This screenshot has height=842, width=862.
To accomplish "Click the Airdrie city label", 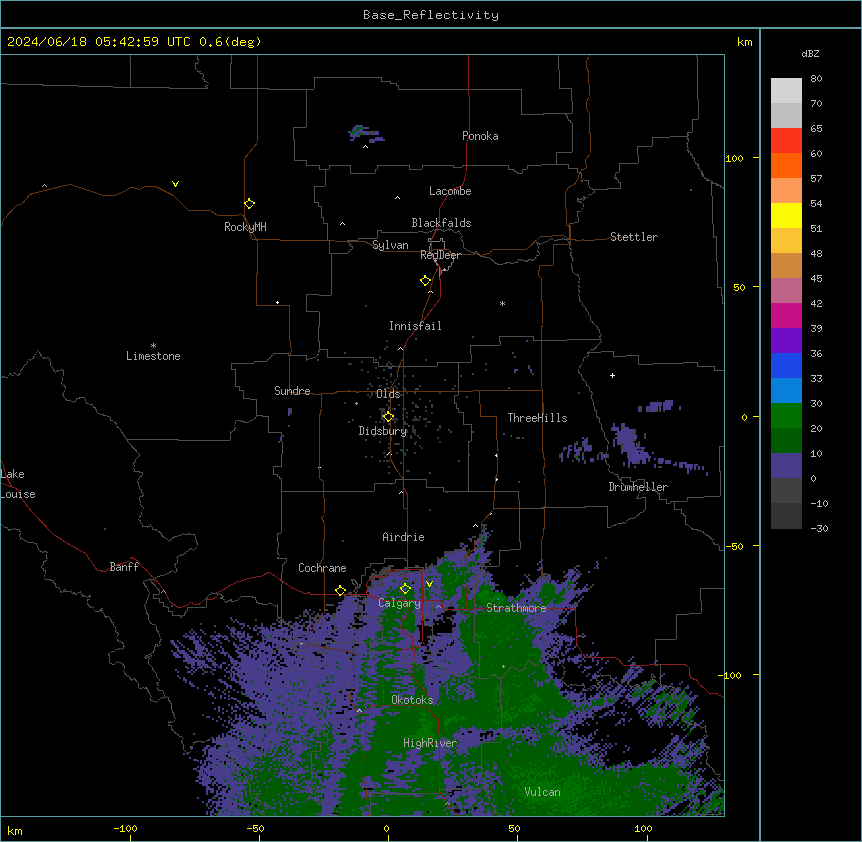I will [x=403, y=537].
